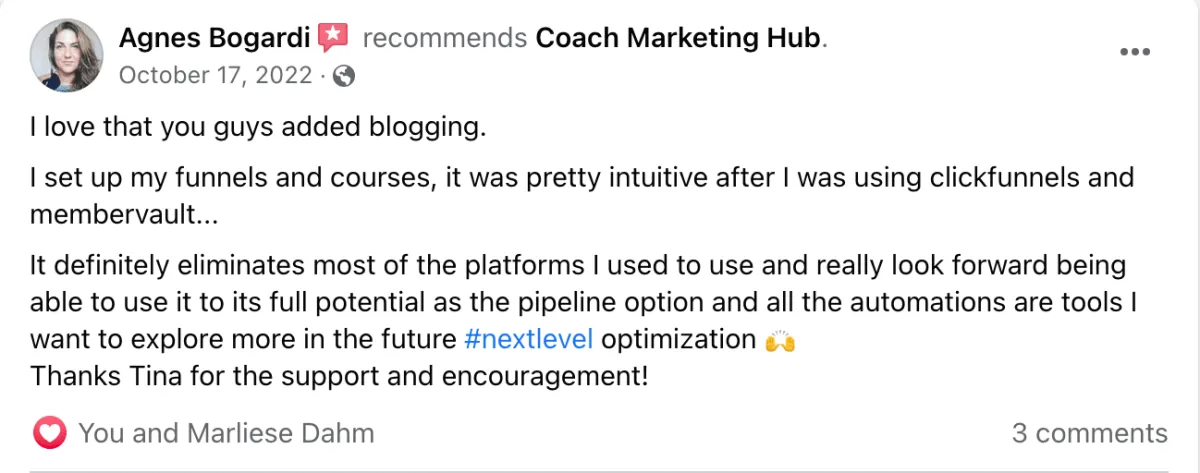Viewport: 1200px width, 473px height.
Task: Click the red recommendation star badge
Action: 332,39
